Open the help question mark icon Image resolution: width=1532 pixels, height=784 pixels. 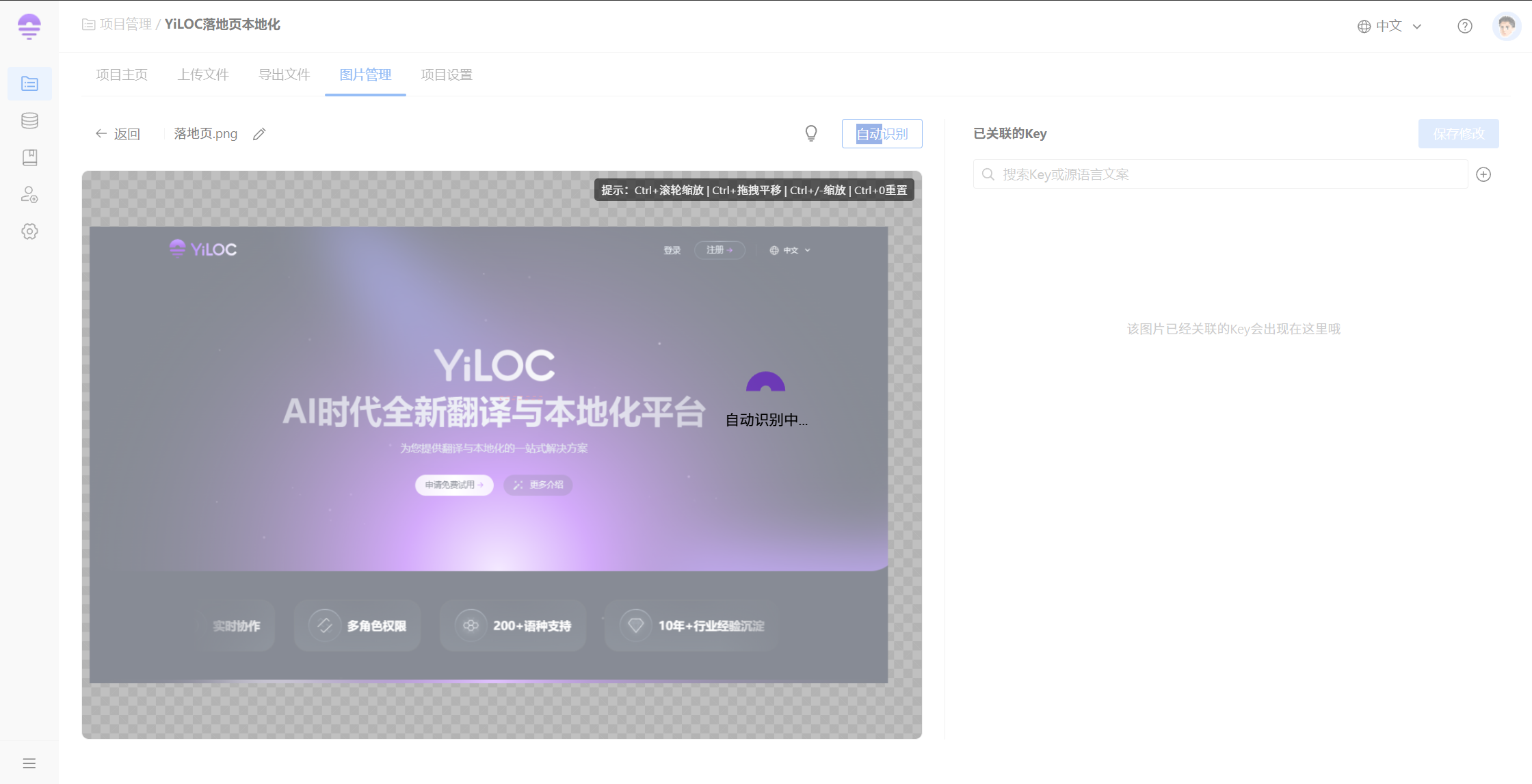tap(1464, 26)
